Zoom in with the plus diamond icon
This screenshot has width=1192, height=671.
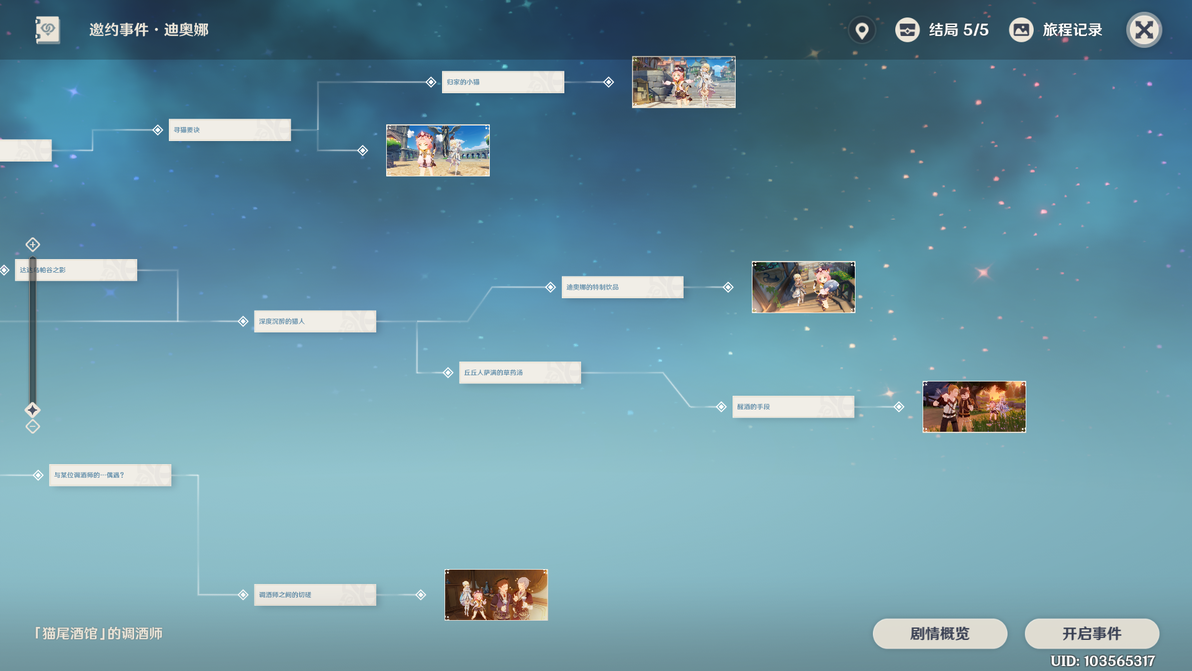coord(33,244)
